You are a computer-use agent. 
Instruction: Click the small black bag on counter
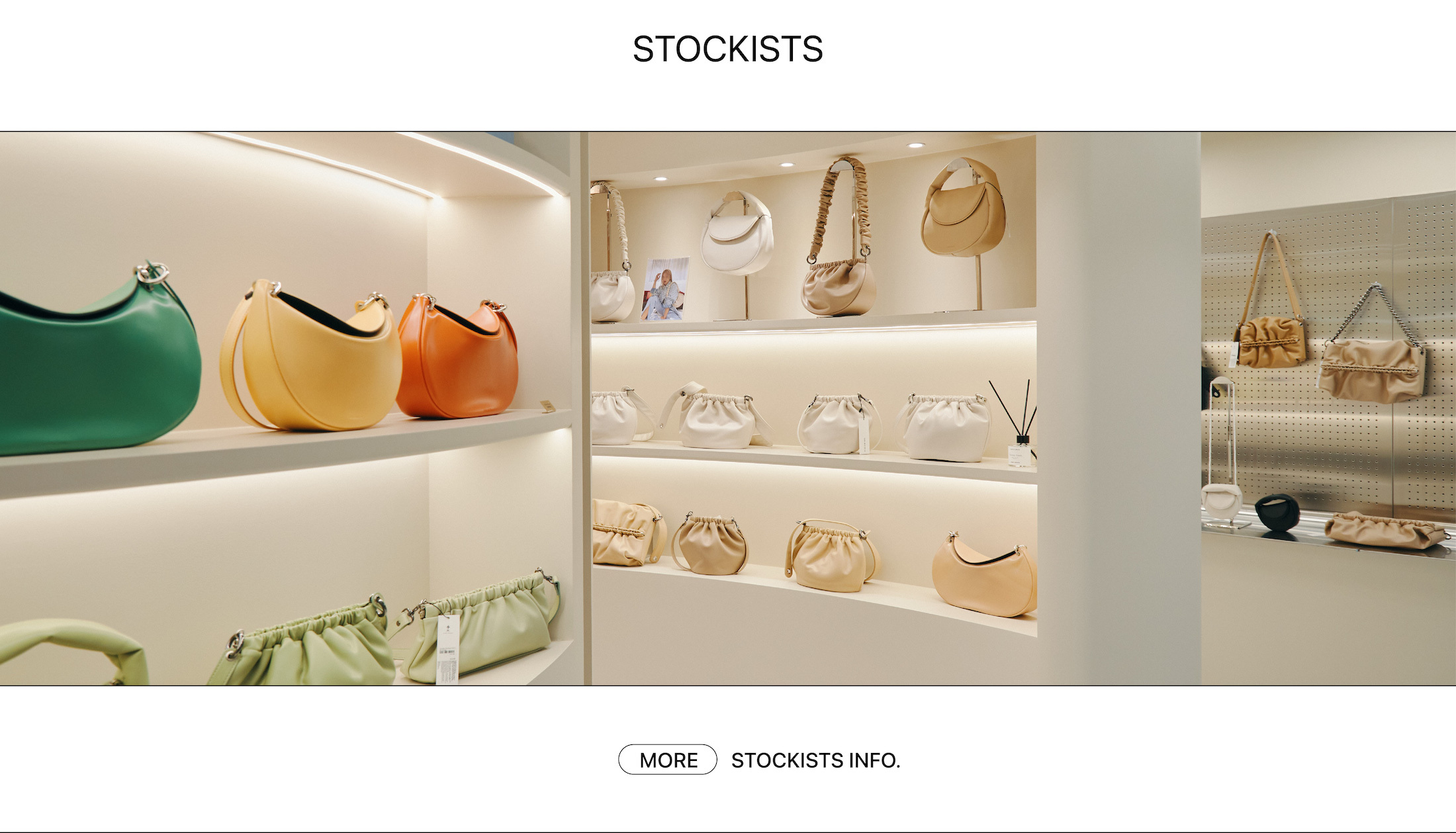coord(1277,512)
